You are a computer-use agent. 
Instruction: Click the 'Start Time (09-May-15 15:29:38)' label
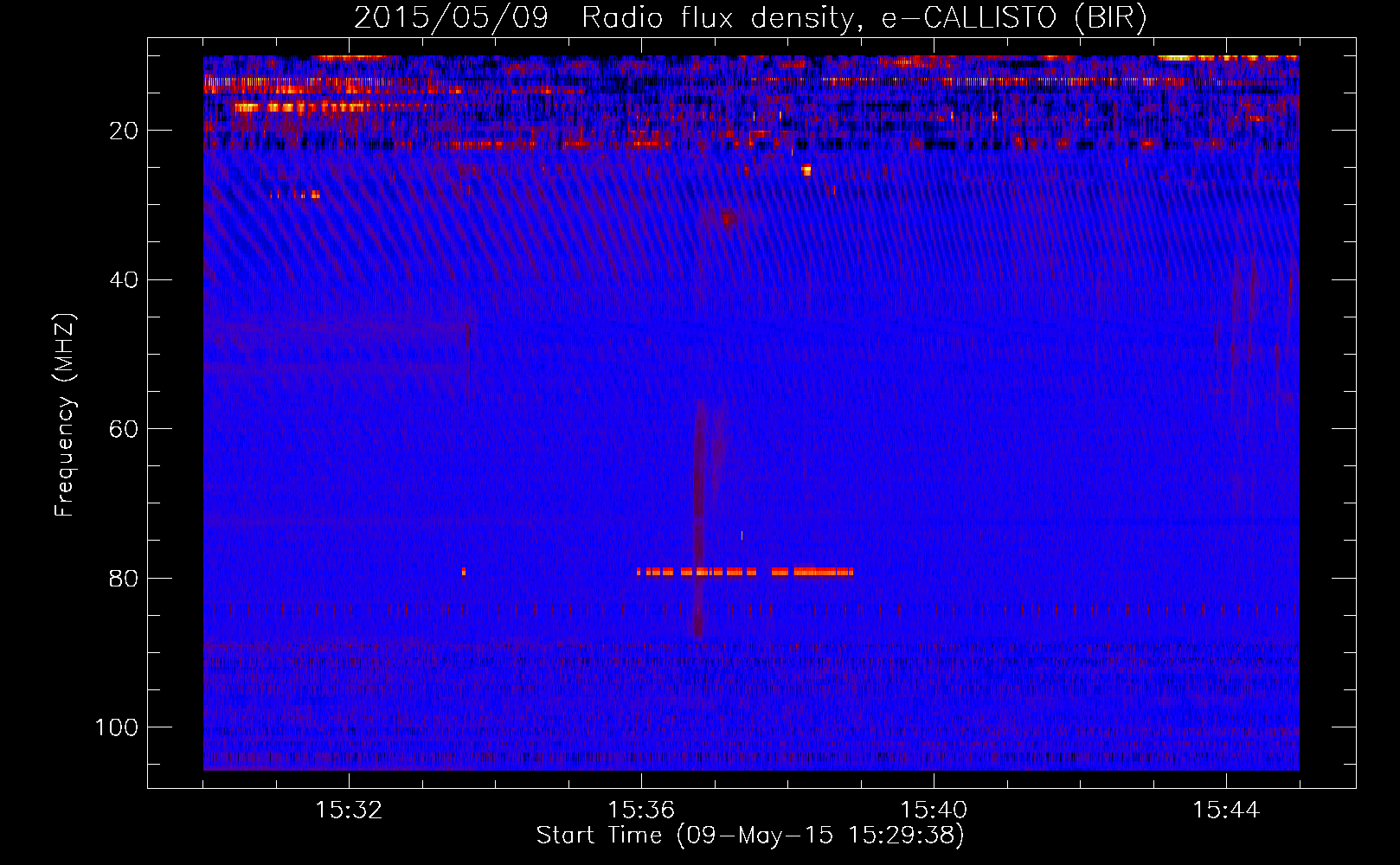coord(750,836)
